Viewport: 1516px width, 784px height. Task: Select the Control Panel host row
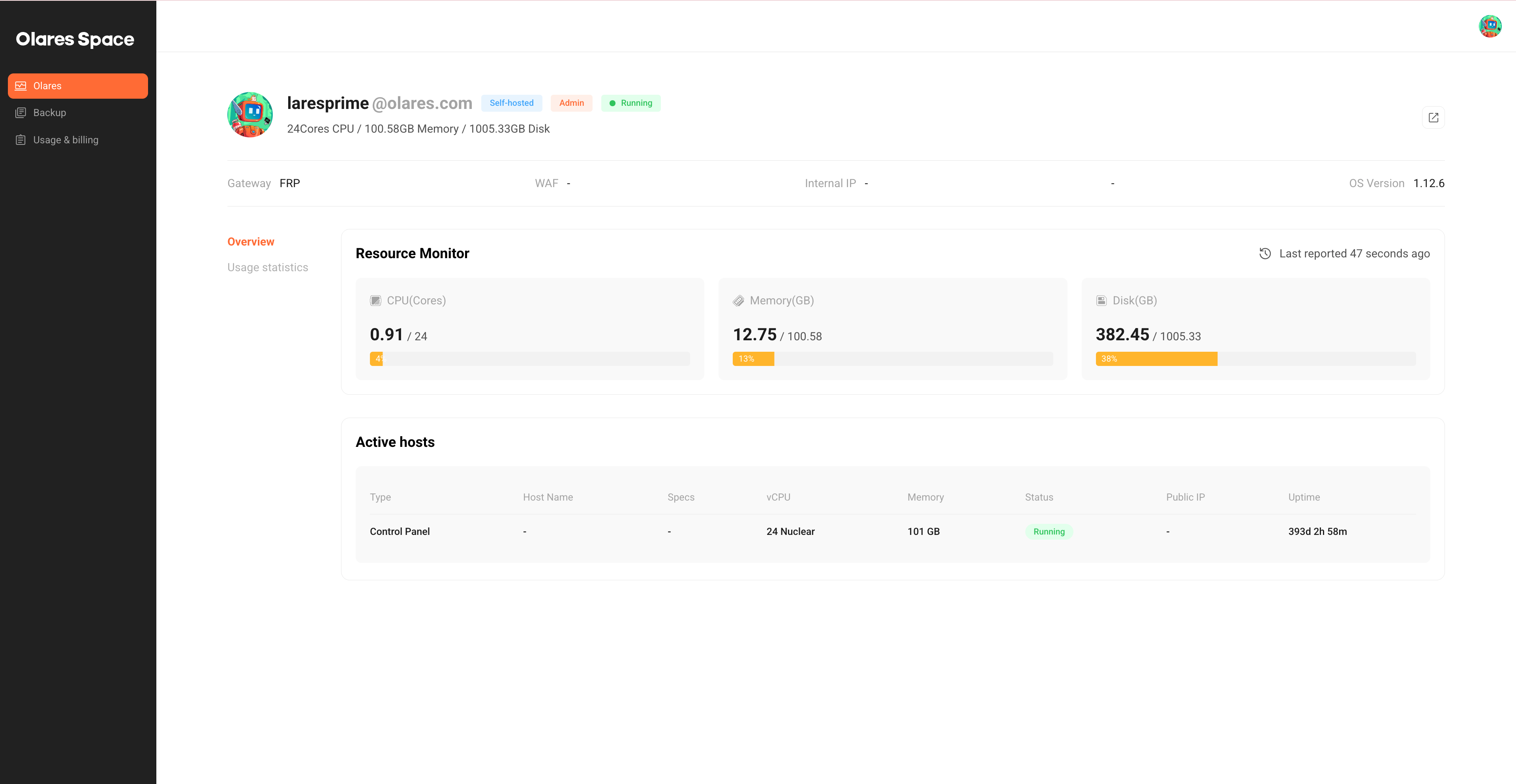tap(893, 531)
